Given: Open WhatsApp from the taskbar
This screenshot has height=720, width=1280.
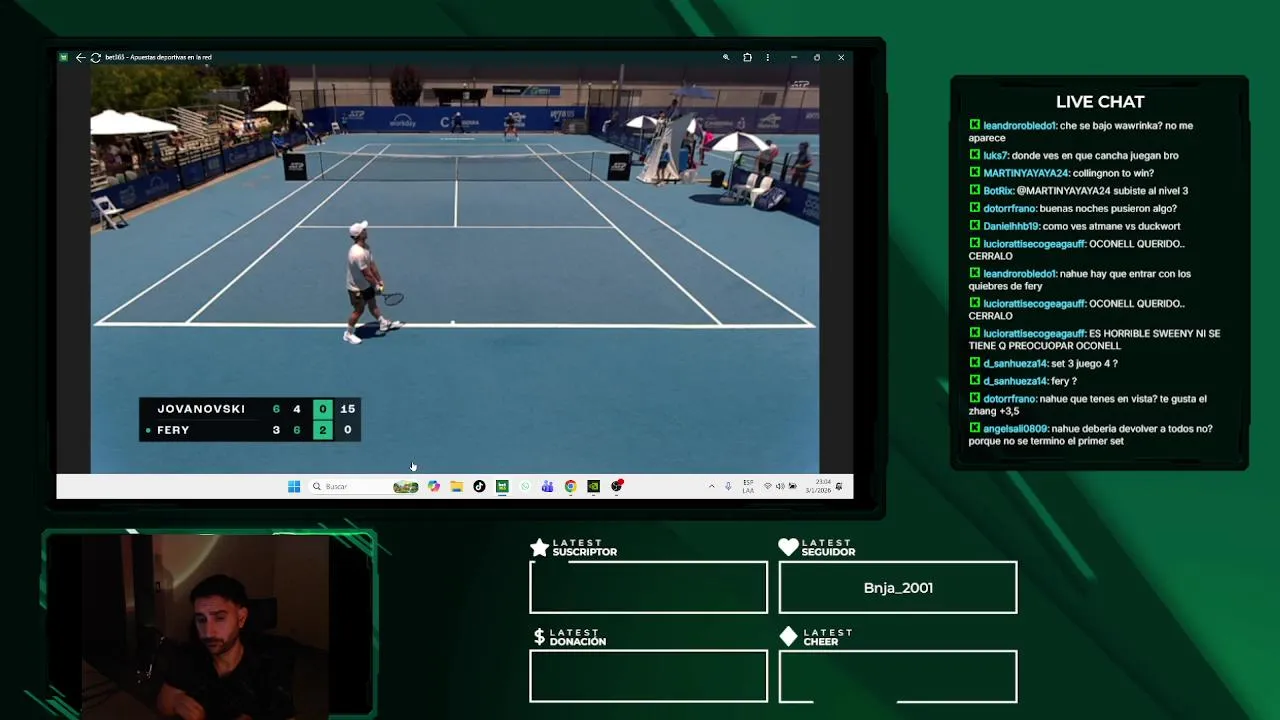Looking at the screenshot, I should tap(525, 486).
